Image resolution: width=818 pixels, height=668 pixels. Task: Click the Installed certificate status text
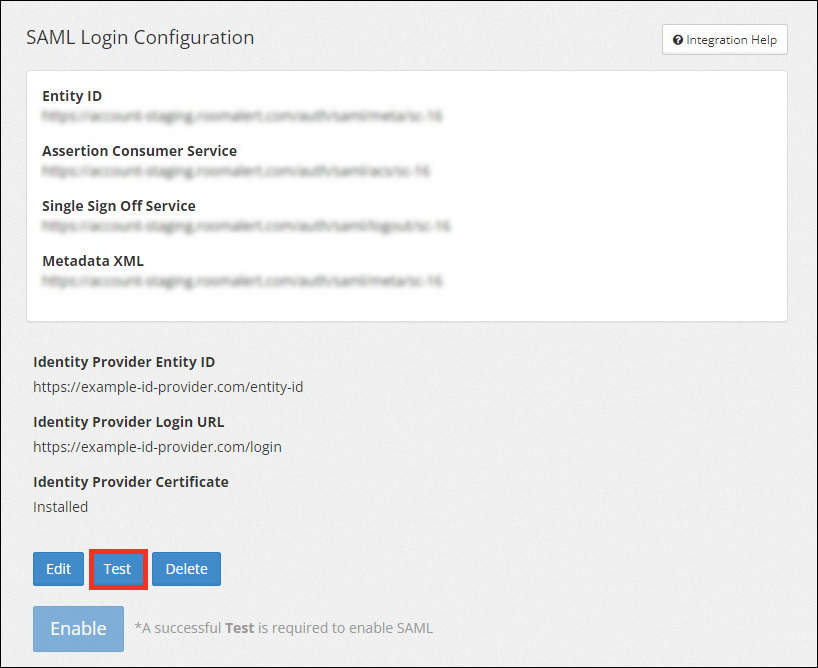[60, 507]
